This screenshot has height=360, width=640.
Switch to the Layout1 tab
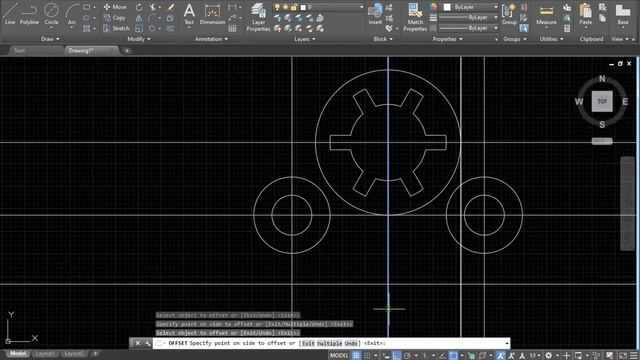pyautogui.click(x=44, y=354)
